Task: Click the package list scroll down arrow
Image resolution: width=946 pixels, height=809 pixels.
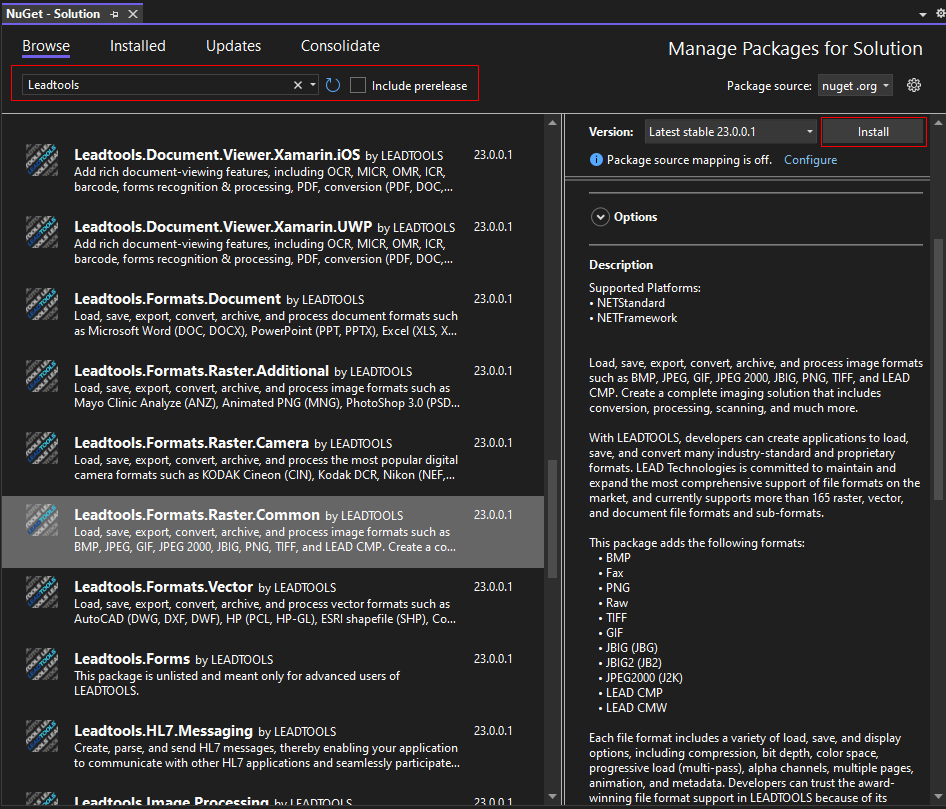Action: (x=553, y=797)
